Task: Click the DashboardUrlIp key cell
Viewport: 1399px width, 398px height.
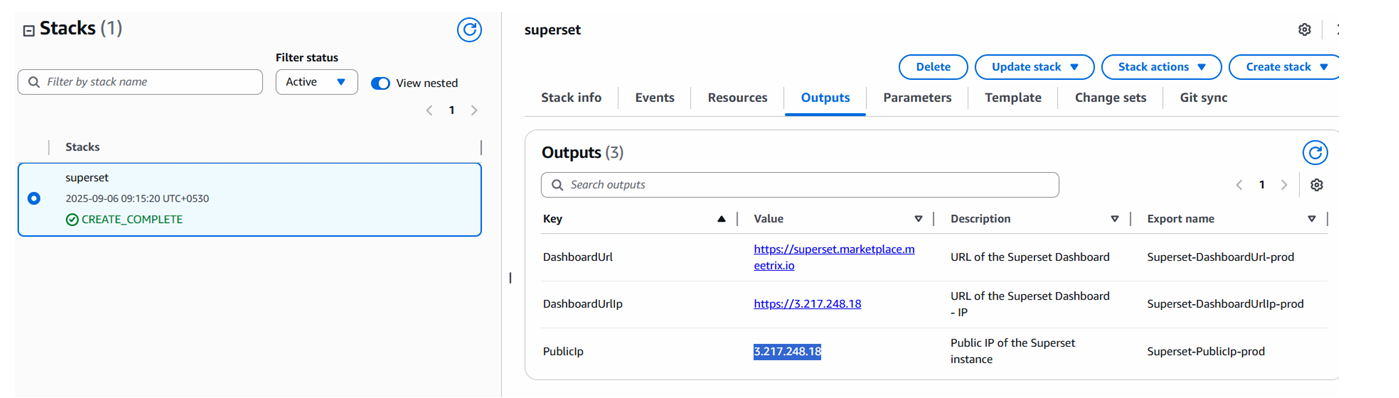Action: coord(582,304)
